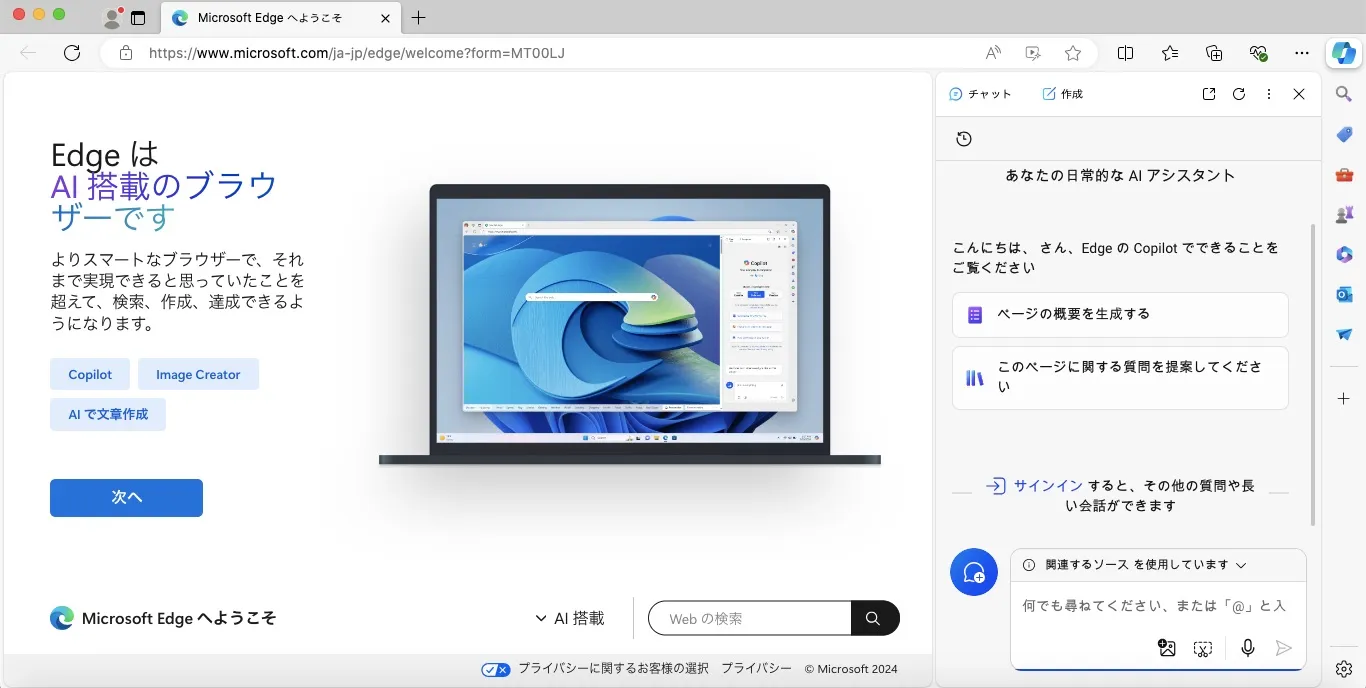Open Copilot pane more options
Viewport: 1366px width, 688px height.
[x=1269, y=94]
